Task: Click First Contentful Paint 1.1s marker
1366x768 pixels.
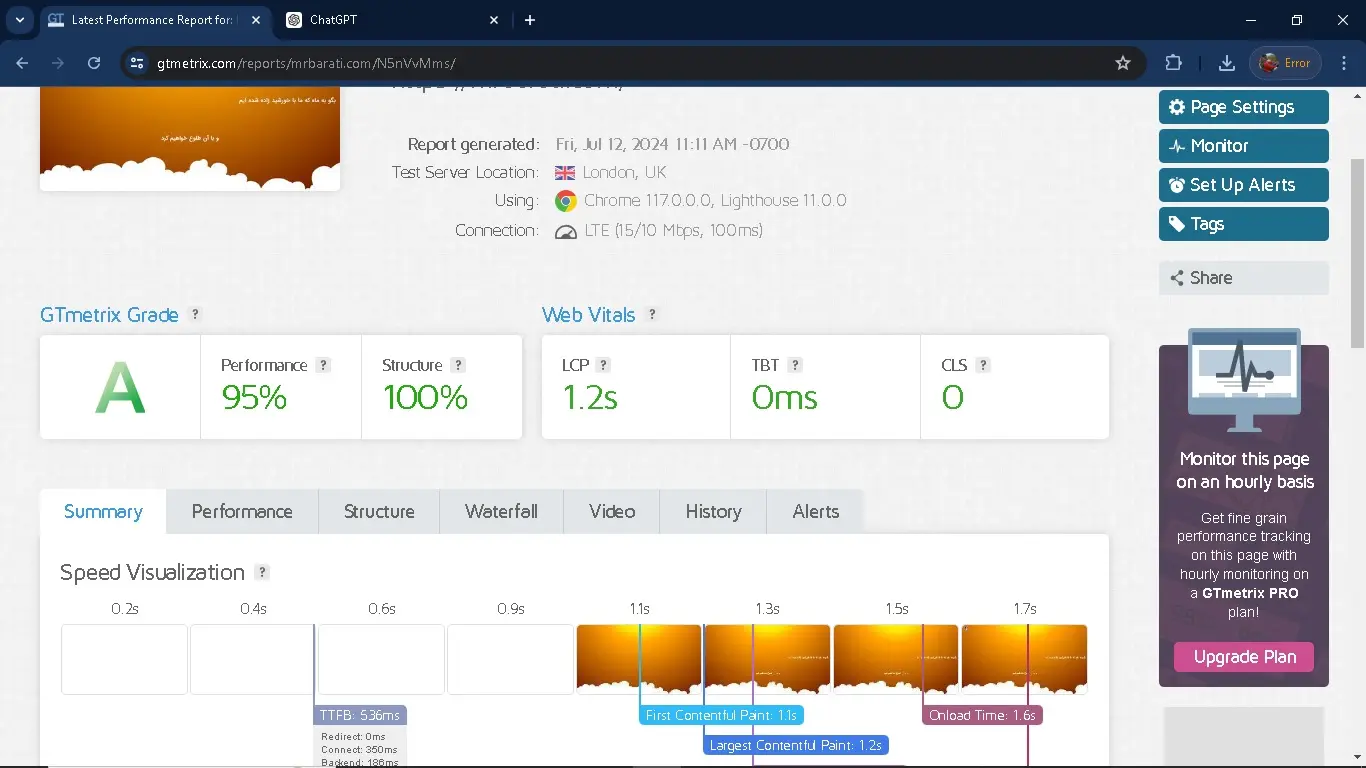Action: click(721, 715)
